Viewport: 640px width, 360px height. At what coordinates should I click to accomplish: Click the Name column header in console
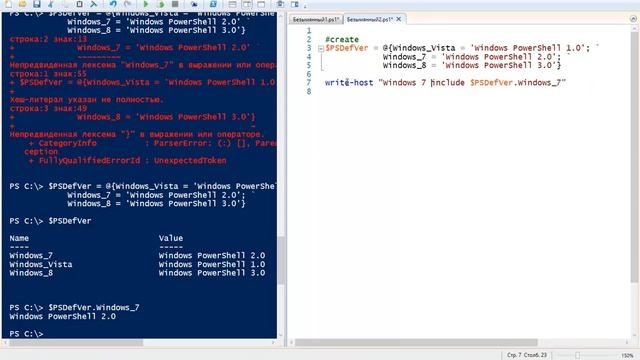point(19,238)
